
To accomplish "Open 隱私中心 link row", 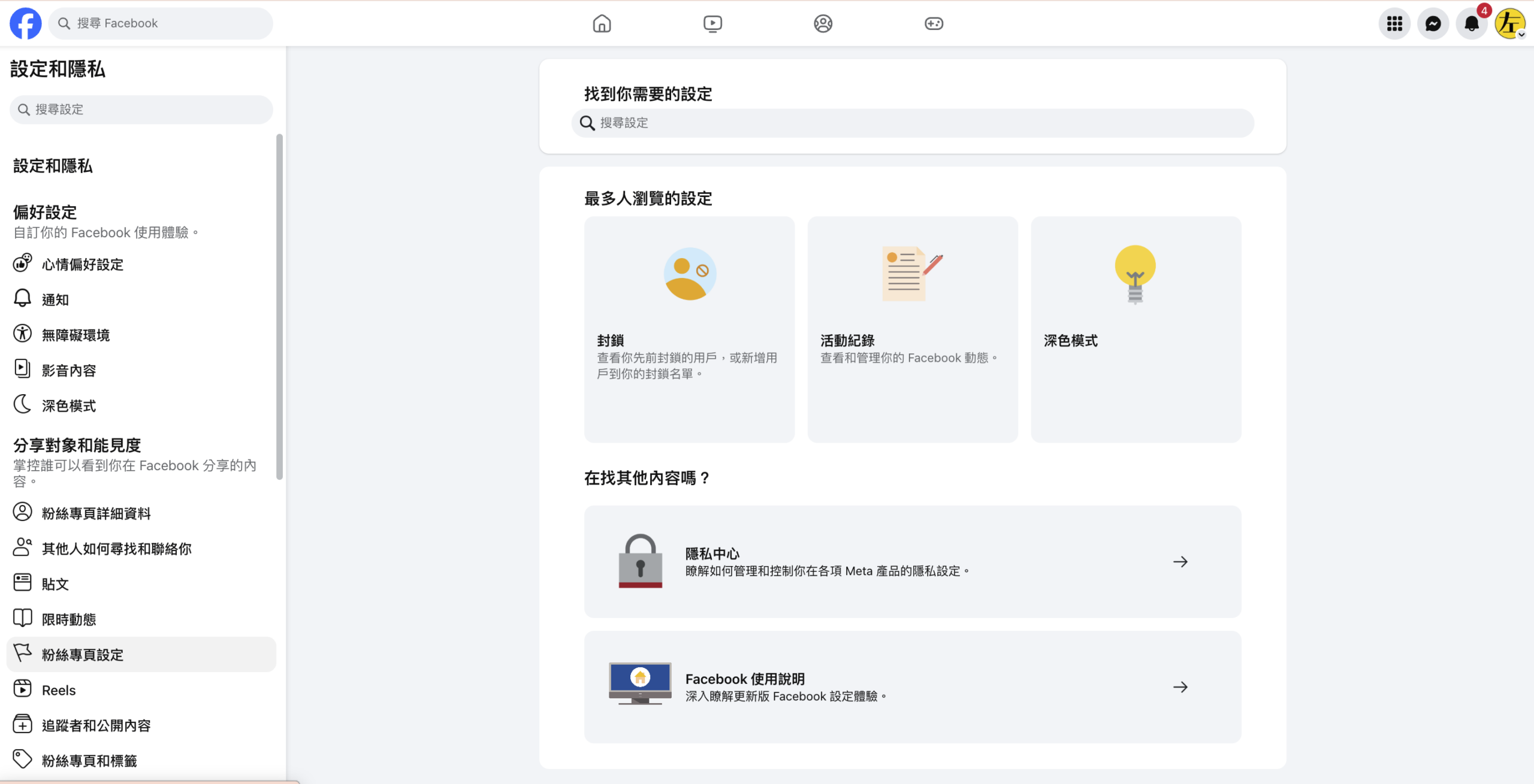I will [x=913, y=562].
